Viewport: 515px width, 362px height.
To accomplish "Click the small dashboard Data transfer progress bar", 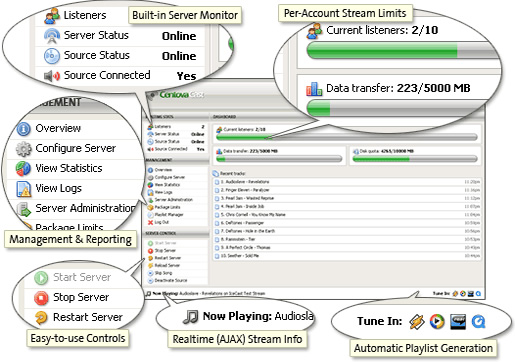I will (279, 159).
